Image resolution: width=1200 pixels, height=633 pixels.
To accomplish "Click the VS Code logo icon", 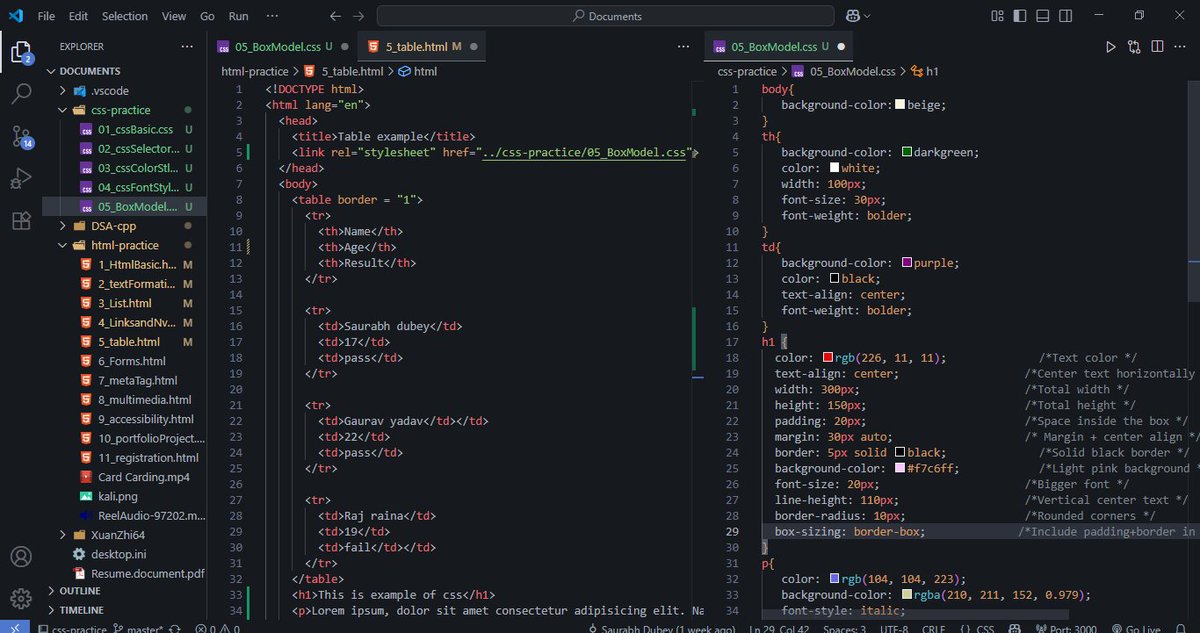I will (14, 16).
